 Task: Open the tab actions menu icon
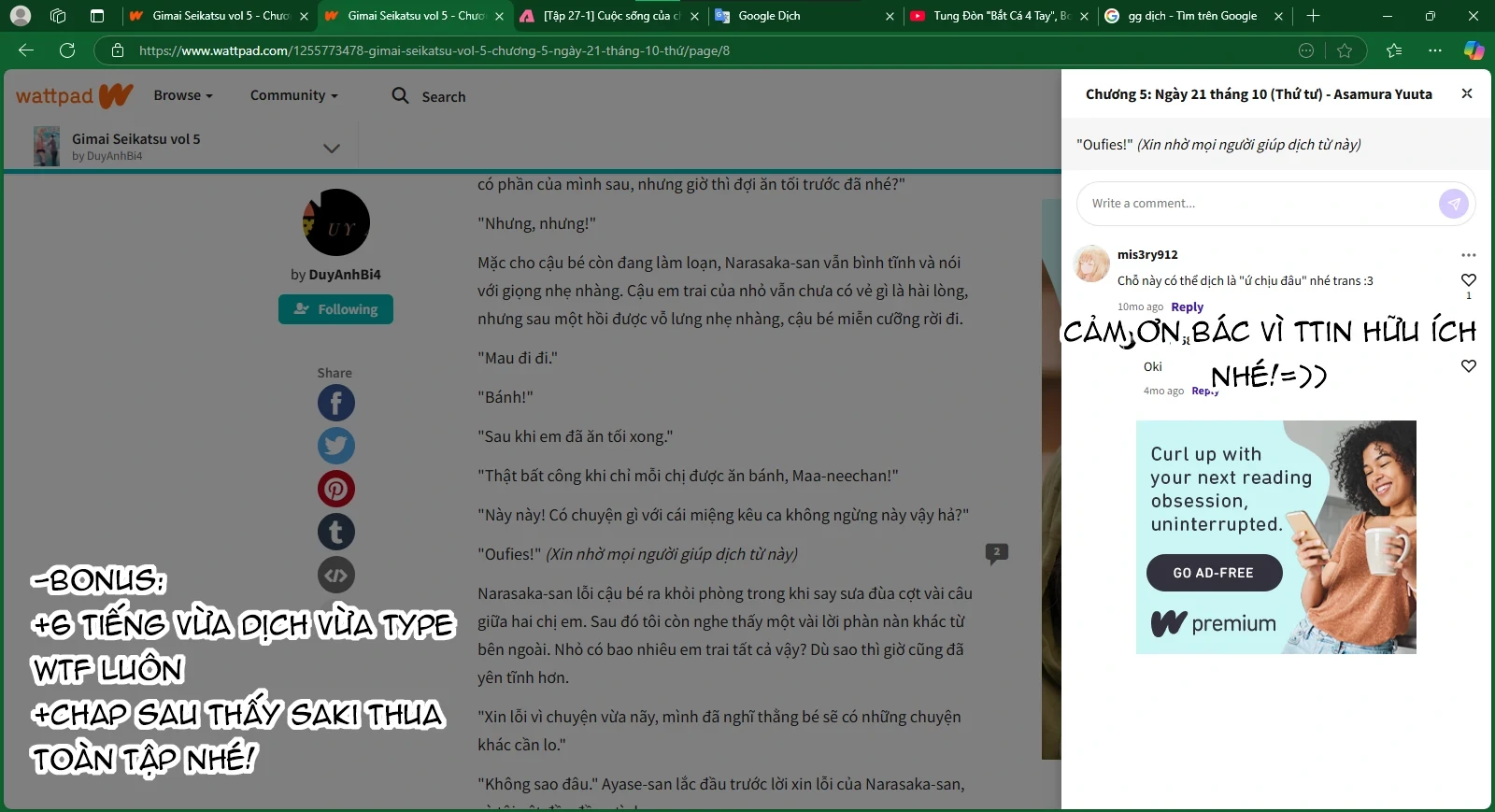pyautogui.click(x=96, y=16)
